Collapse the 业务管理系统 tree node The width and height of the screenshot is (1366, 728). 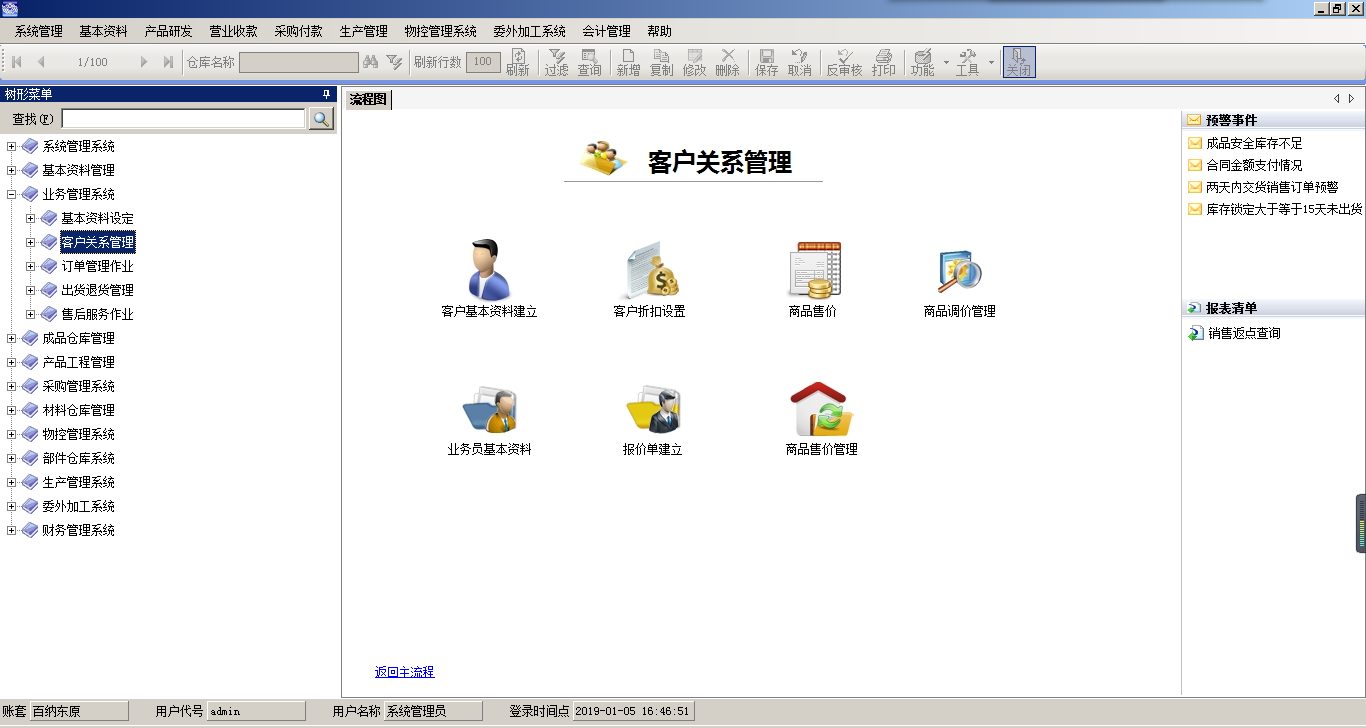point(12,195)
